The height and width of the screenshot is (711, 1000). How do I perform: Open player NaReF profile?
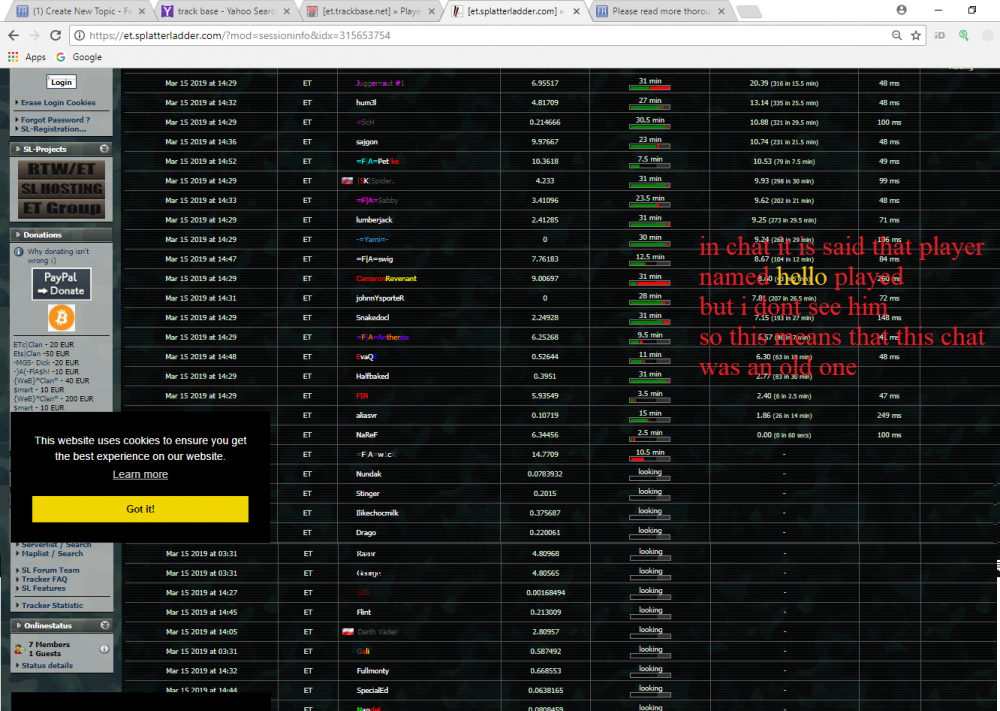pos(367,435)
